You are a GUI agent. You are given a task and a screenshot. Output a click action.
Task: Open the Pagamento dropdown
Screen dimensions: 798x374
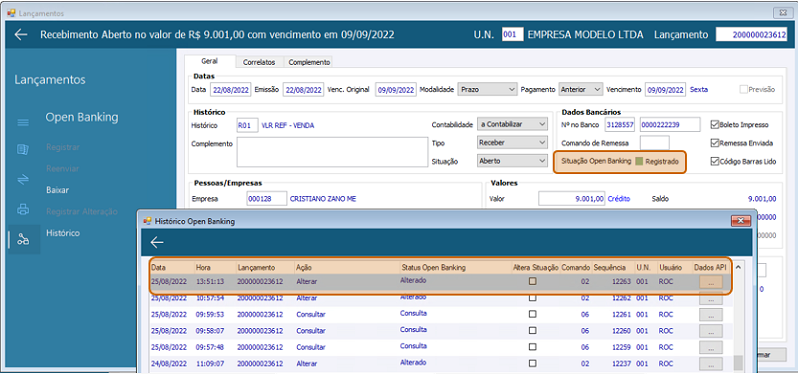tap(581, 89)
